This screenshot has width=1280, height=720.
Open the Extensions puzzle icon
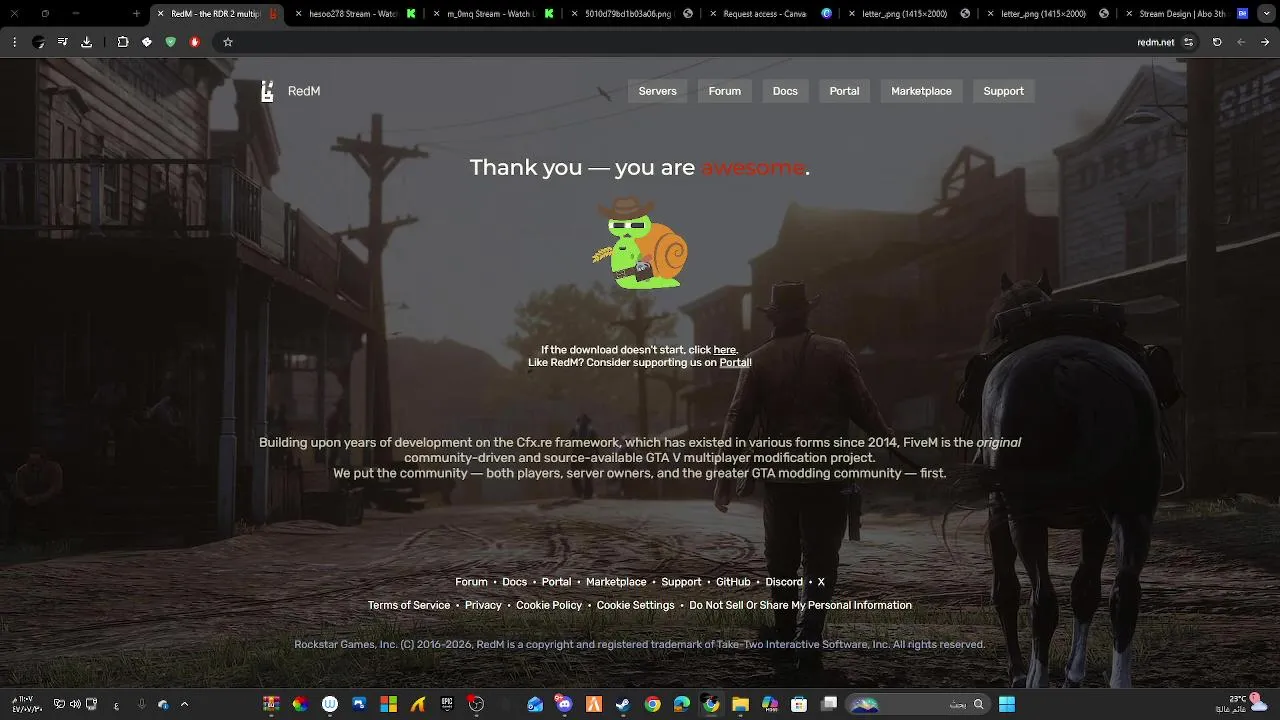point(122,42)
